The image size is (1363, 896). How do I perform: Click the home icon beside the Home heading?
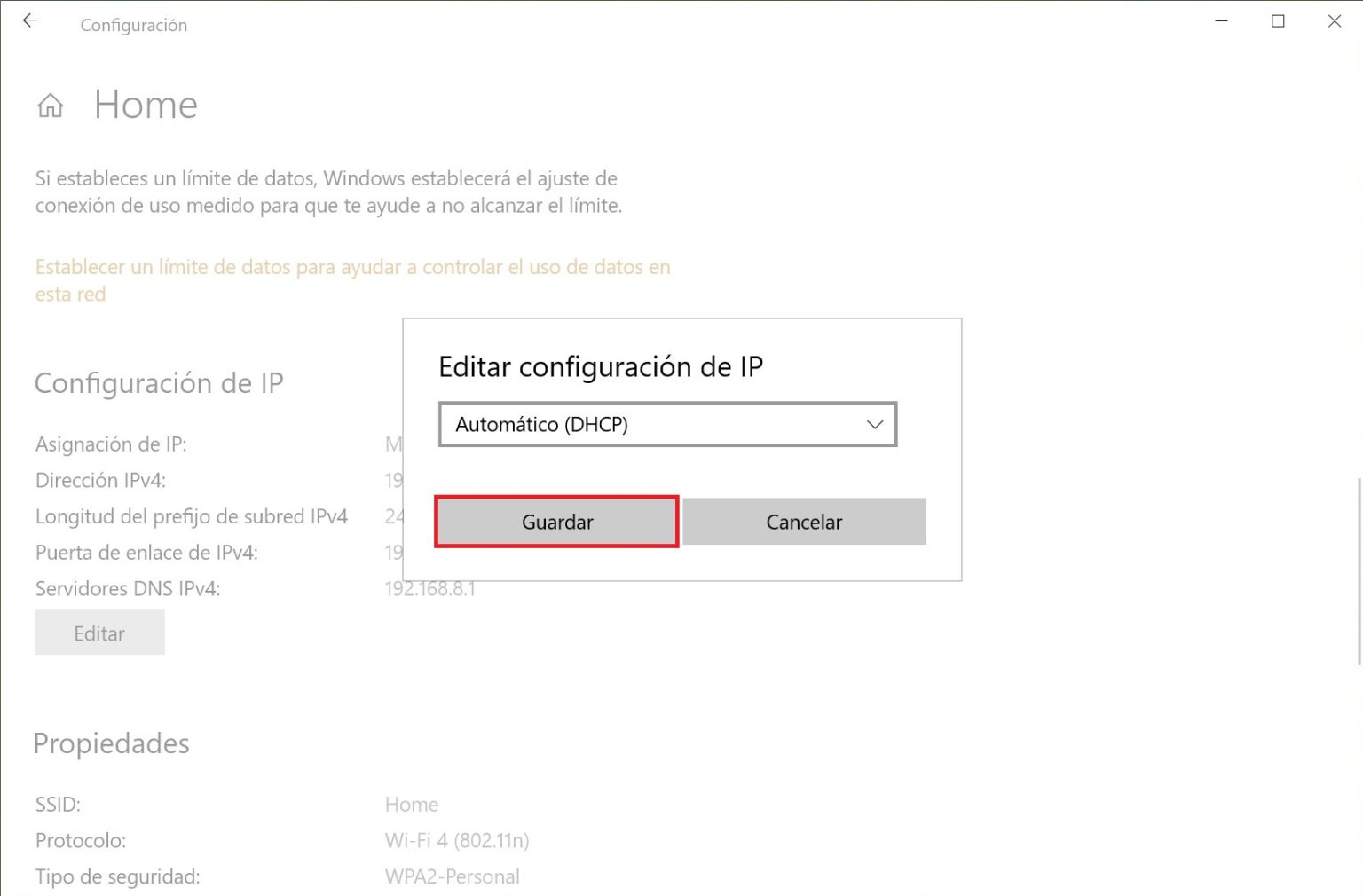[51, 105]
